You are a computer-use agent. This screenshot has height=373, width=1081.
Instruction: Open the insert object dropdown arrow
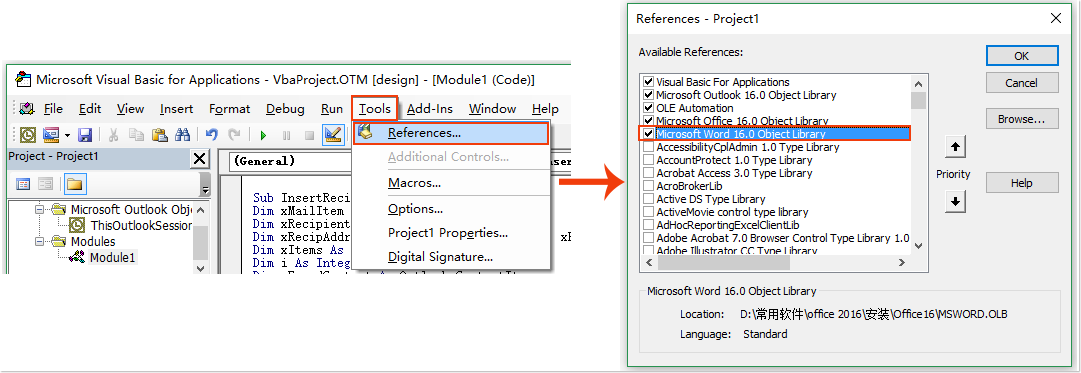point(68,134)
